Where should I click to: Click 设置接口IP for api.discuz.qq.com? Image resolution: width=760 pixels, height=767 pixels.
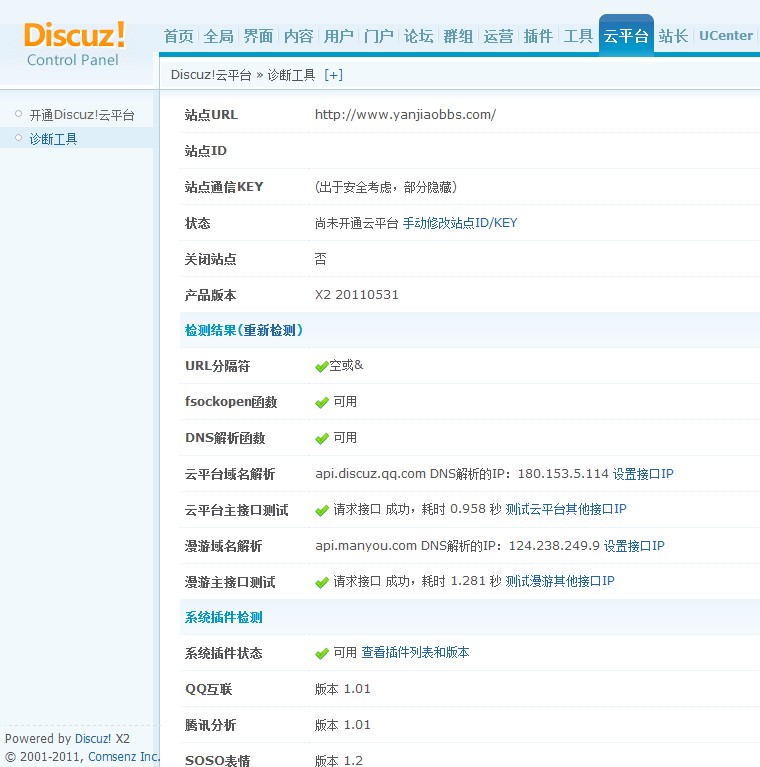(x=643, y=474)
